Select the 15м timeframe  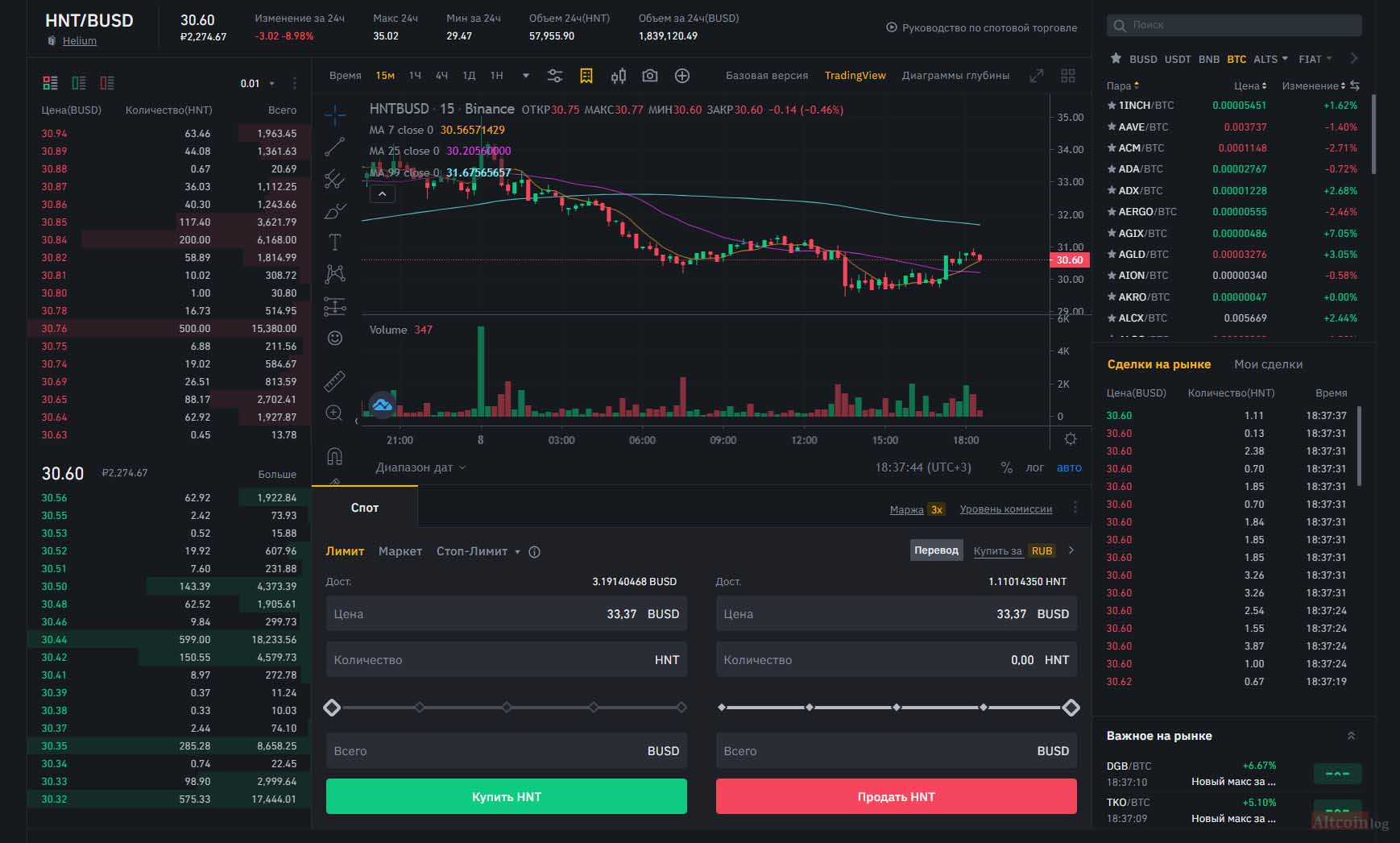(x=385, y=75)
